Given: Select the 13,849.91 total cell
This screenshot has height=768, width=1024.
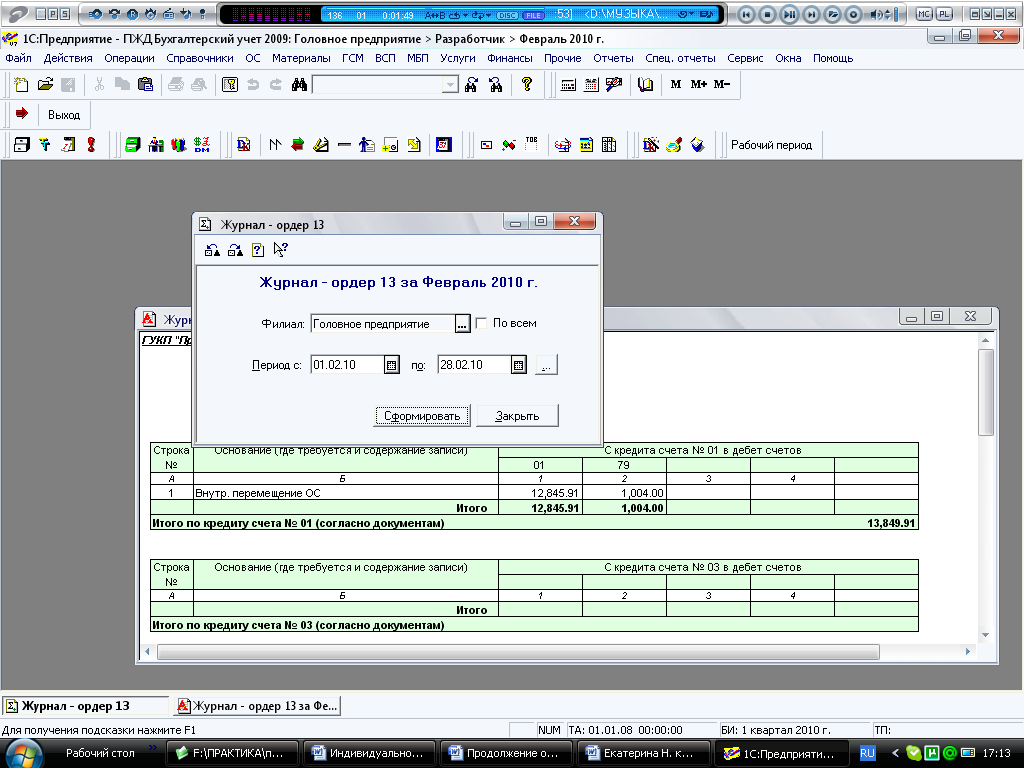Looking at the screenshot, I should pyautogui.click(x=891, y=523).
